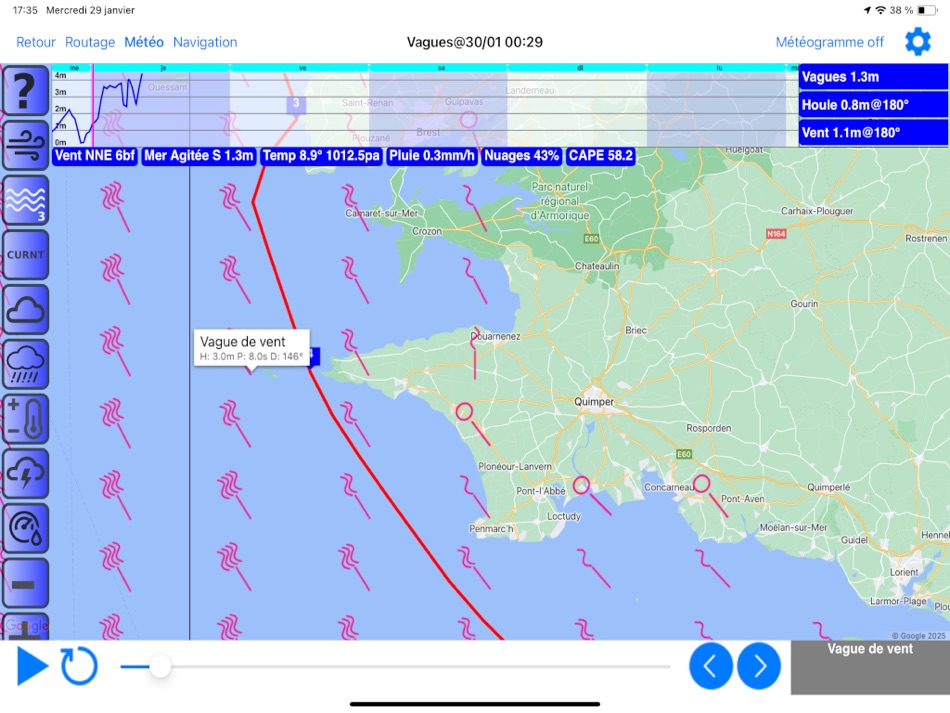
Task: Tap Crozon on the map
Action: (427, 231)
